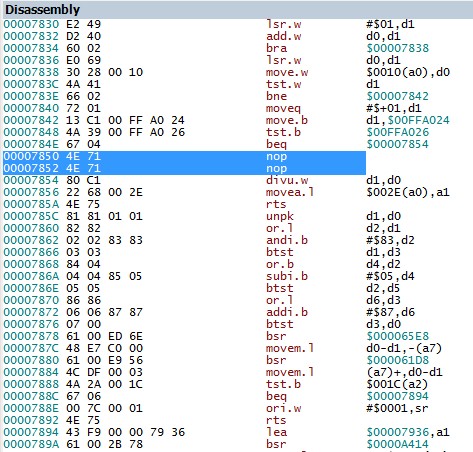
Task: Click the bsr target $000065E8
Action: coord(397,336)
